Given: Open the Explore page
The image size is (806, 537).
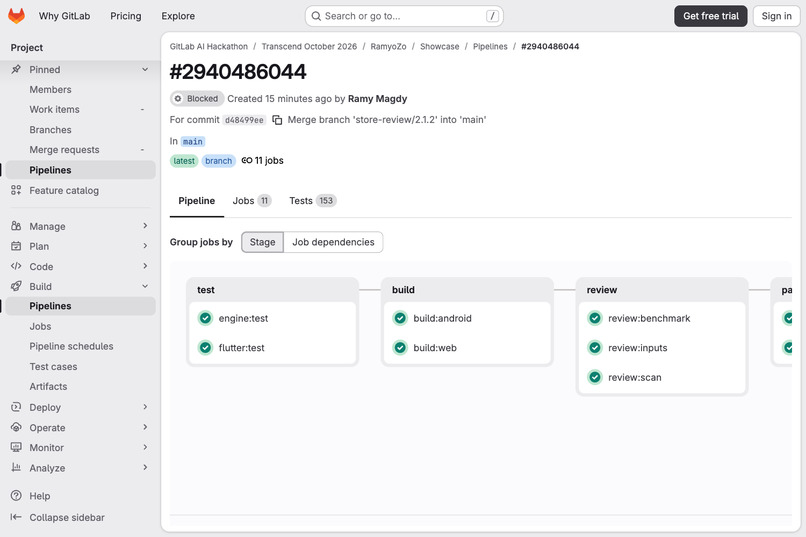Looking at the screenshot, I should coord(178,16).
